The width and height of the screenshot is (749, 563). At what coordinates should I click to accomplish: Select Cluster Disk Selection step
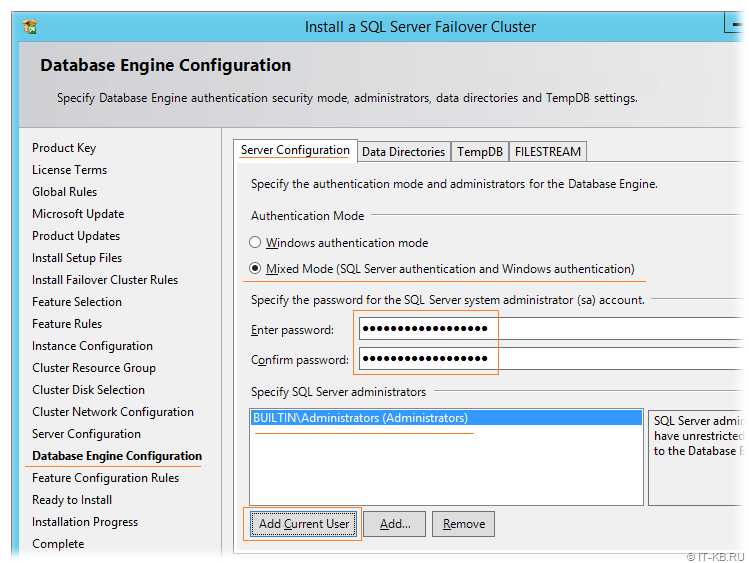(x=88, y=390)
